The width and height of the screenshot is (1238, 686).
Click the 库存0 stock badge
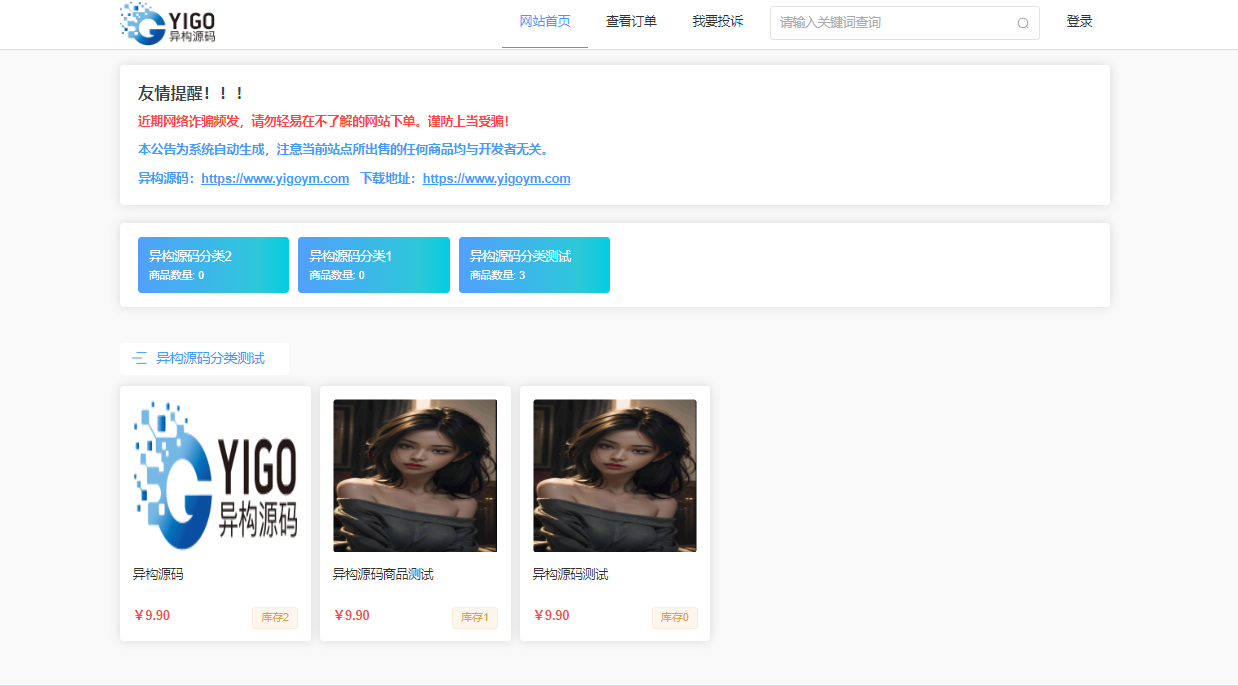(674, 617)
